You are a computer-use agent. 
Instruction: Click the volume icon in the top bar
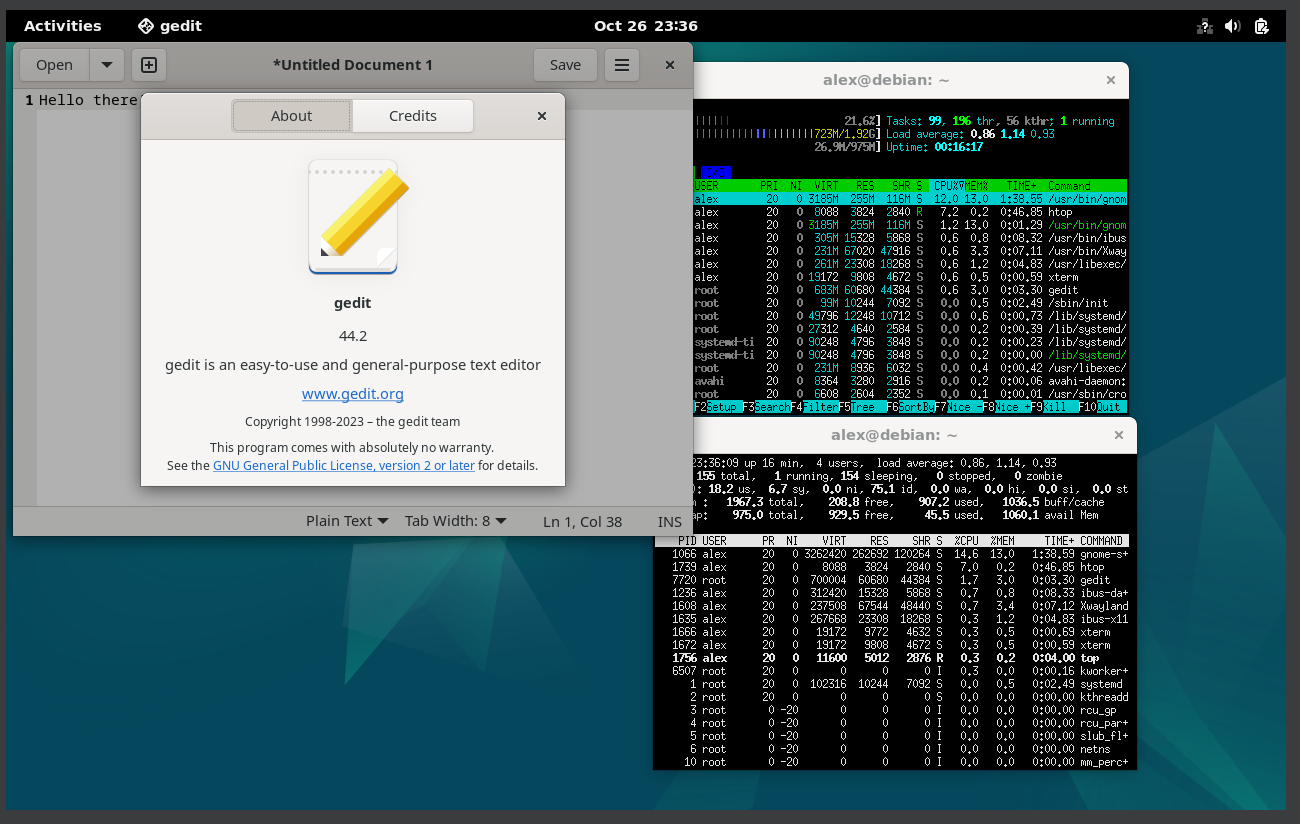(x=1232, y=25)
